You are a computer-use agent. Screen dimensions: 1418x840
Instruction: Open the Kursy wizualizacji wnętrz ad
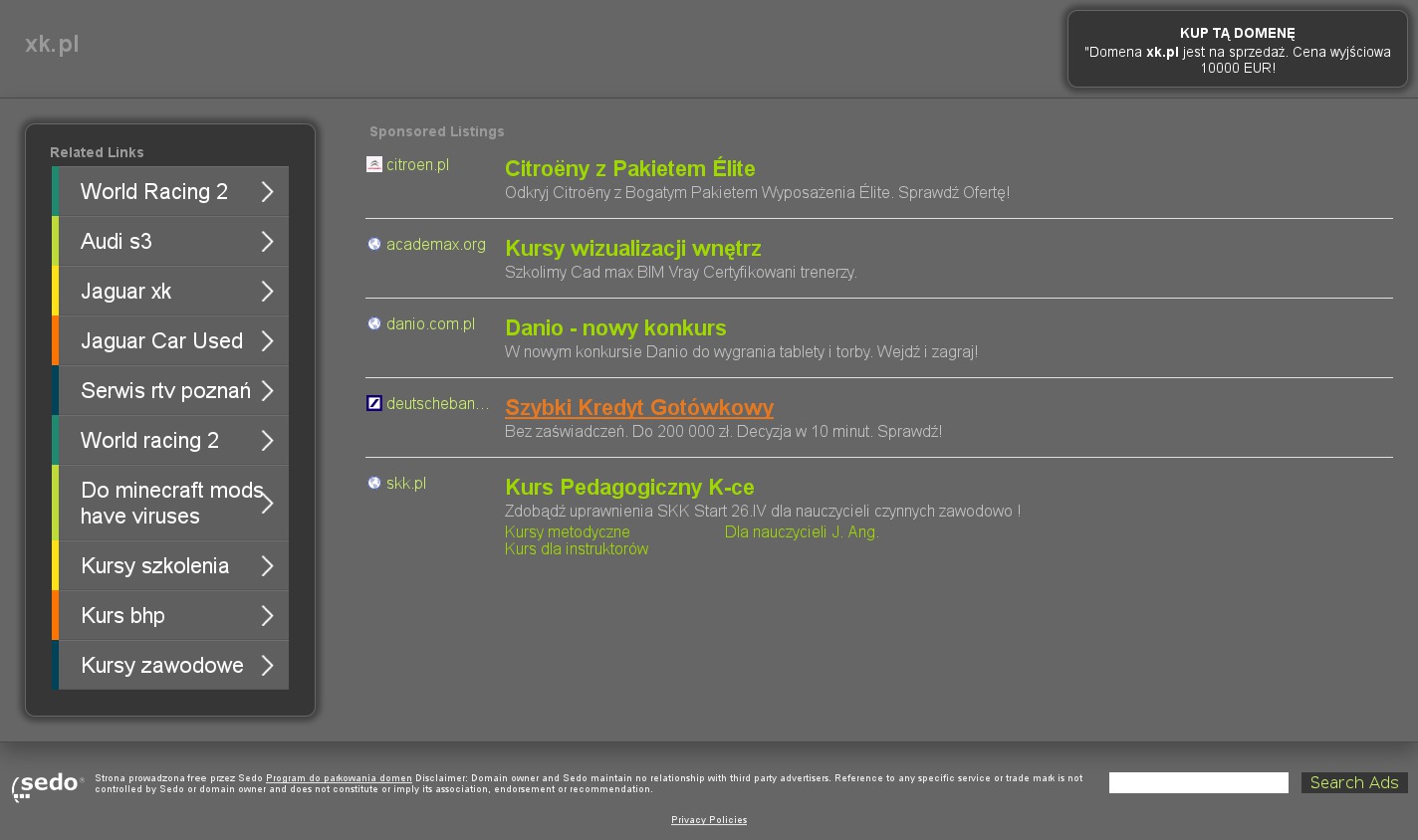click(x=633, y=249)
